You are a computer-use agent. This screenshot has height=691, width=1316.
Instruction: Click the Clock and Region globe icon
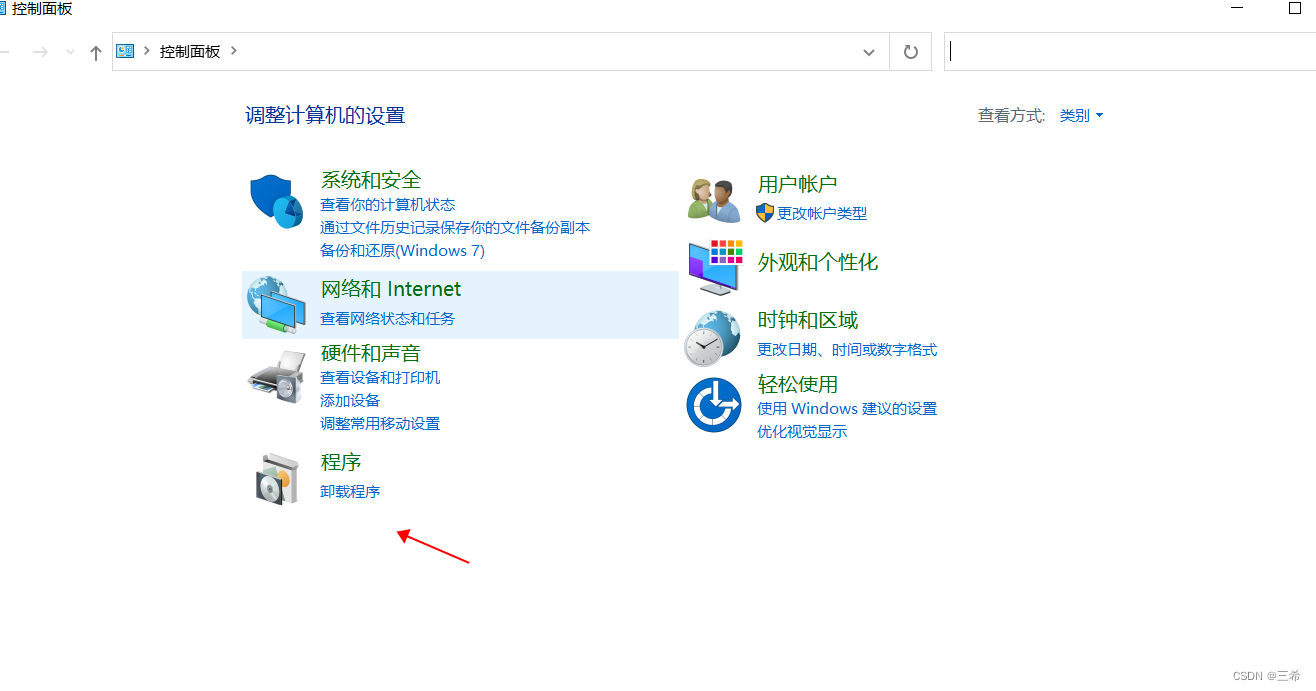coord(714,337)
